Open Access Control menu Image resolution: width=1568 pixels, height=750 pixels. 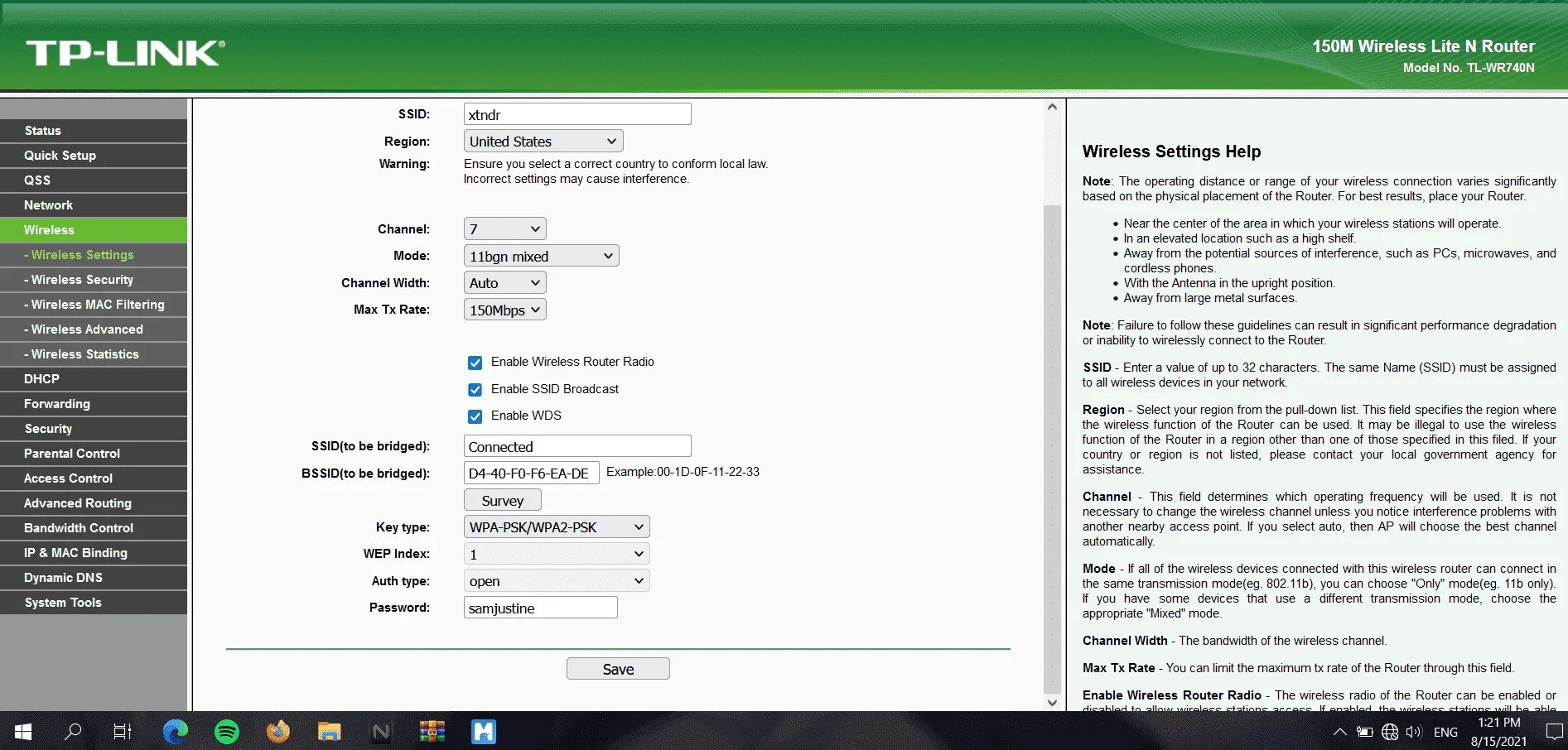(94, 478)
